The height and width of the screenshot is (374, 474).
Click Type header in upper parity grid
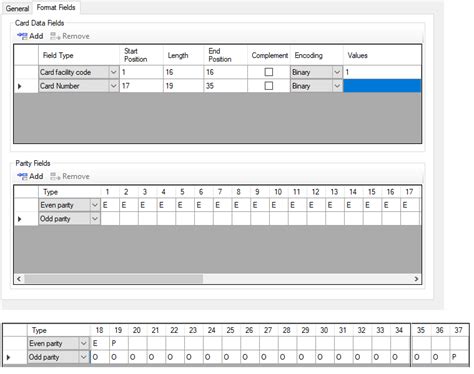click(x=69, y=192)
